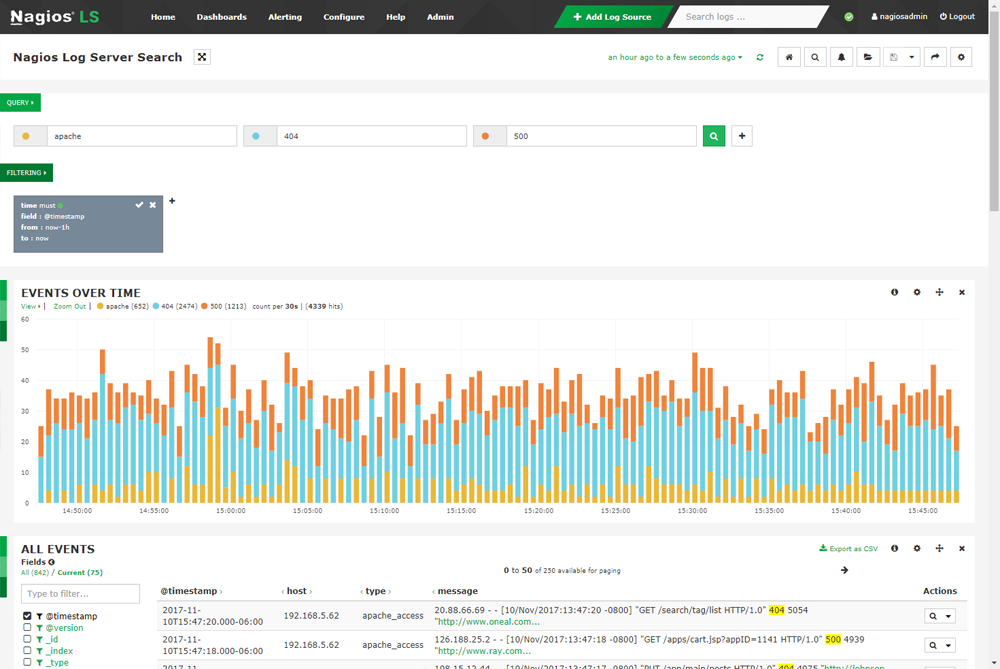Run the query with green search button
This screenshot has width=1000, height=669.
pyautogui.click(x=714, y=136)
